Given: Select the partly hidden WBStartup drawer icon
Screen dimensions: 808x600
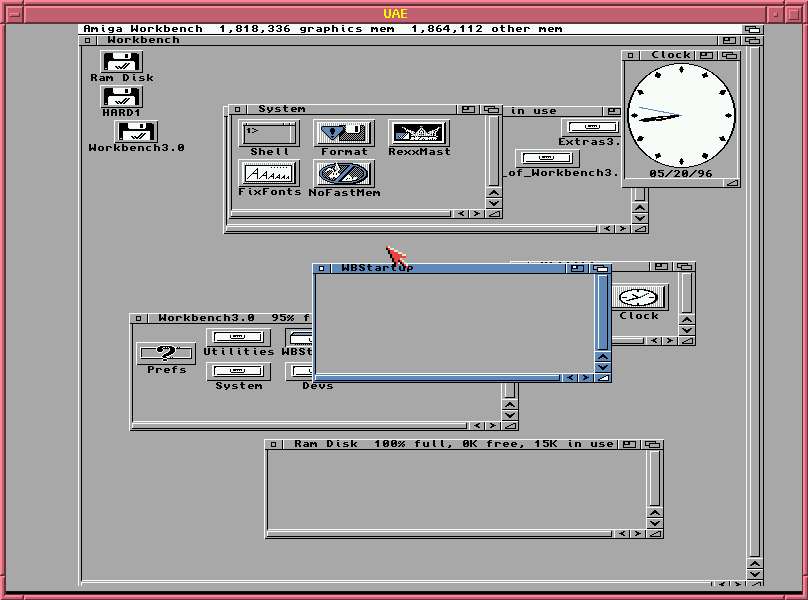Looking at the screenshot, I should [x=299, y=338].
